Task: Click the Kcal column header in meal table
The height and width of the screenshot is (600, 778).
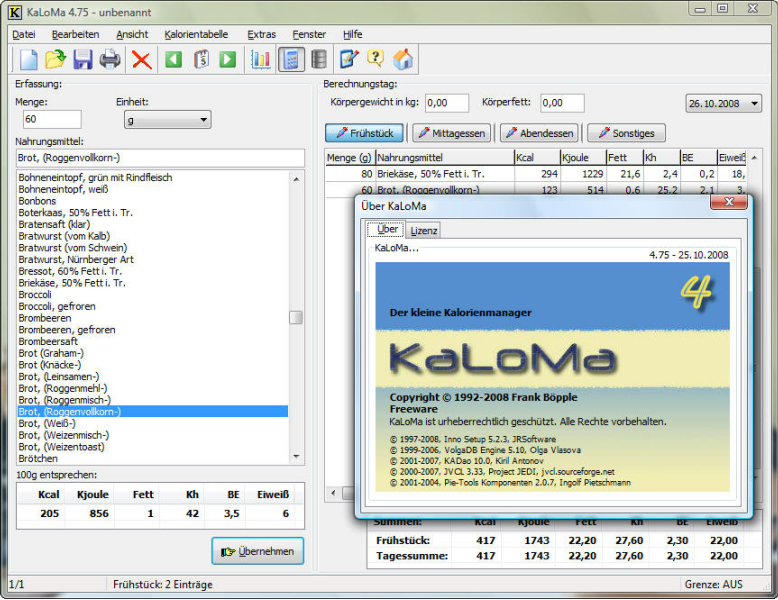Action: [x=537, y=158]
